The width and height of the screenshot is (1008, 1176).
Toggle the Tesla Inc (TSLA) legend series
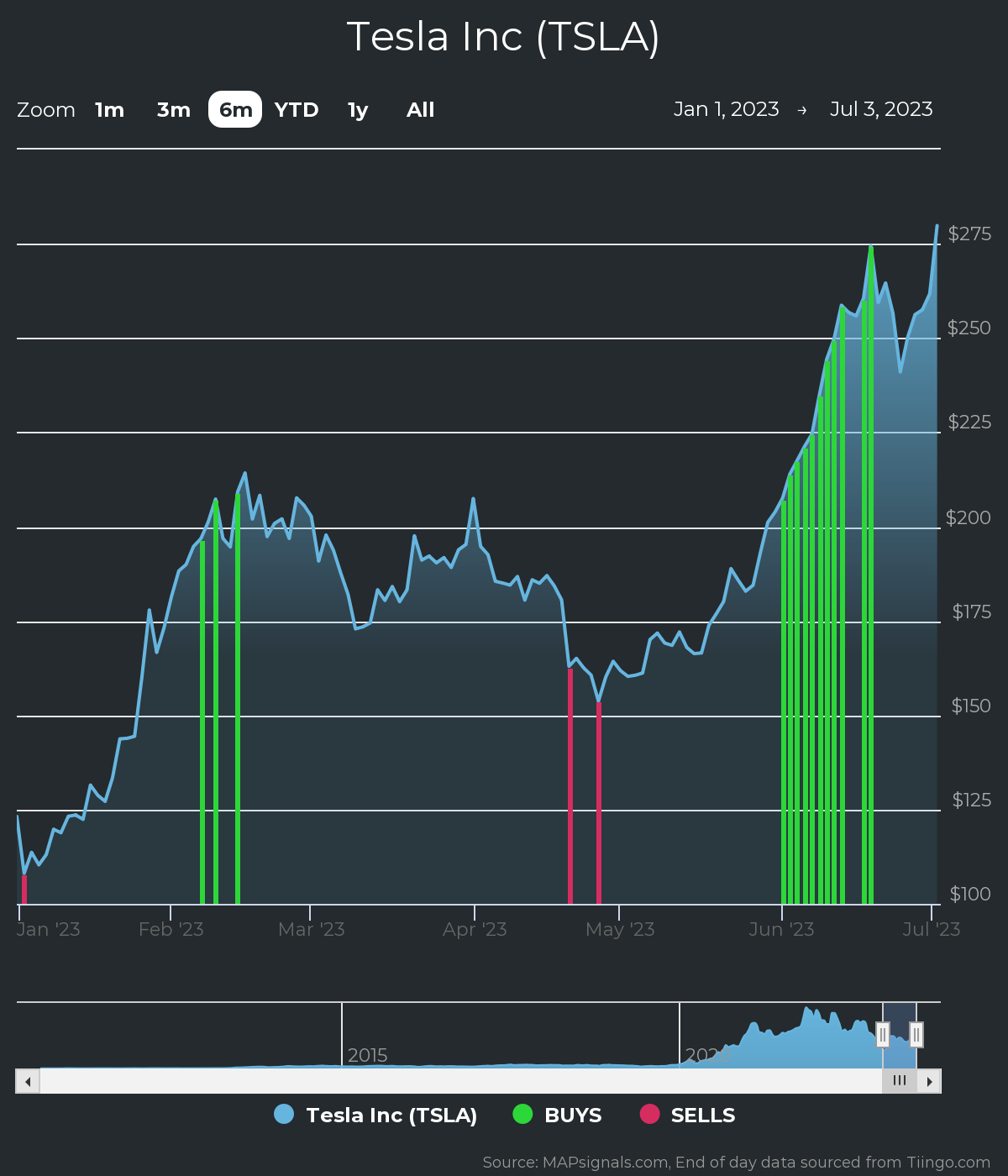pos(376,1115)
